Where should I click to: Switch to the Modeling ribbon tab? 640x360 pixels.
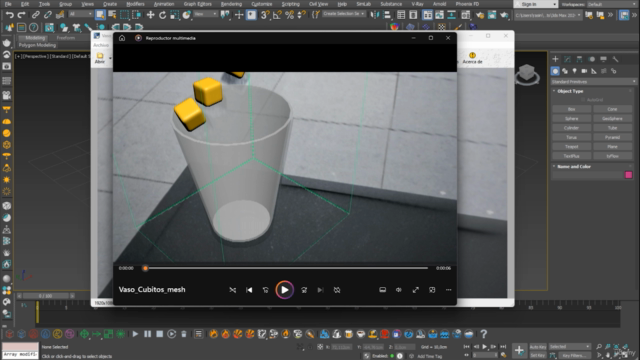[x=35, y=38]
